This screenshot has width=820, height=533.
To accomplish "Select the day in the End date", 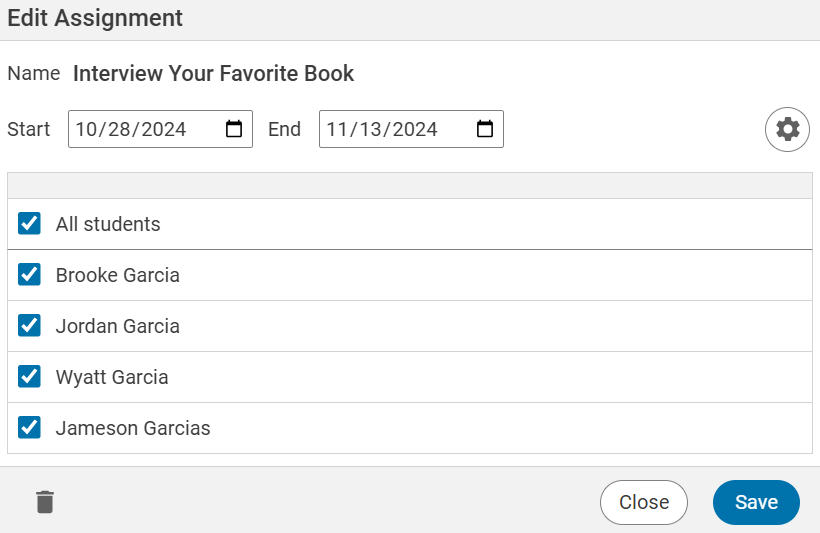I will pos(368,129).
